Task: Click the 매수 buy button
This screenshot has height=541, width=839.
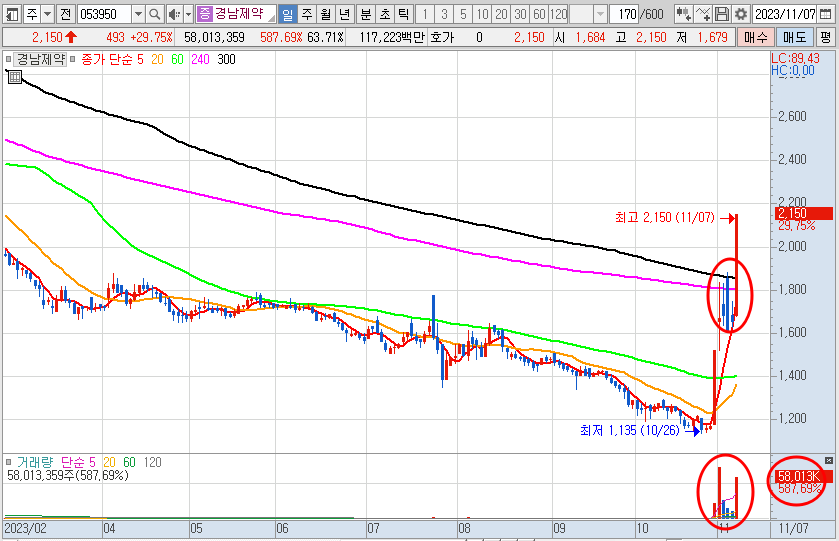Action: click(x=756, y=37)
